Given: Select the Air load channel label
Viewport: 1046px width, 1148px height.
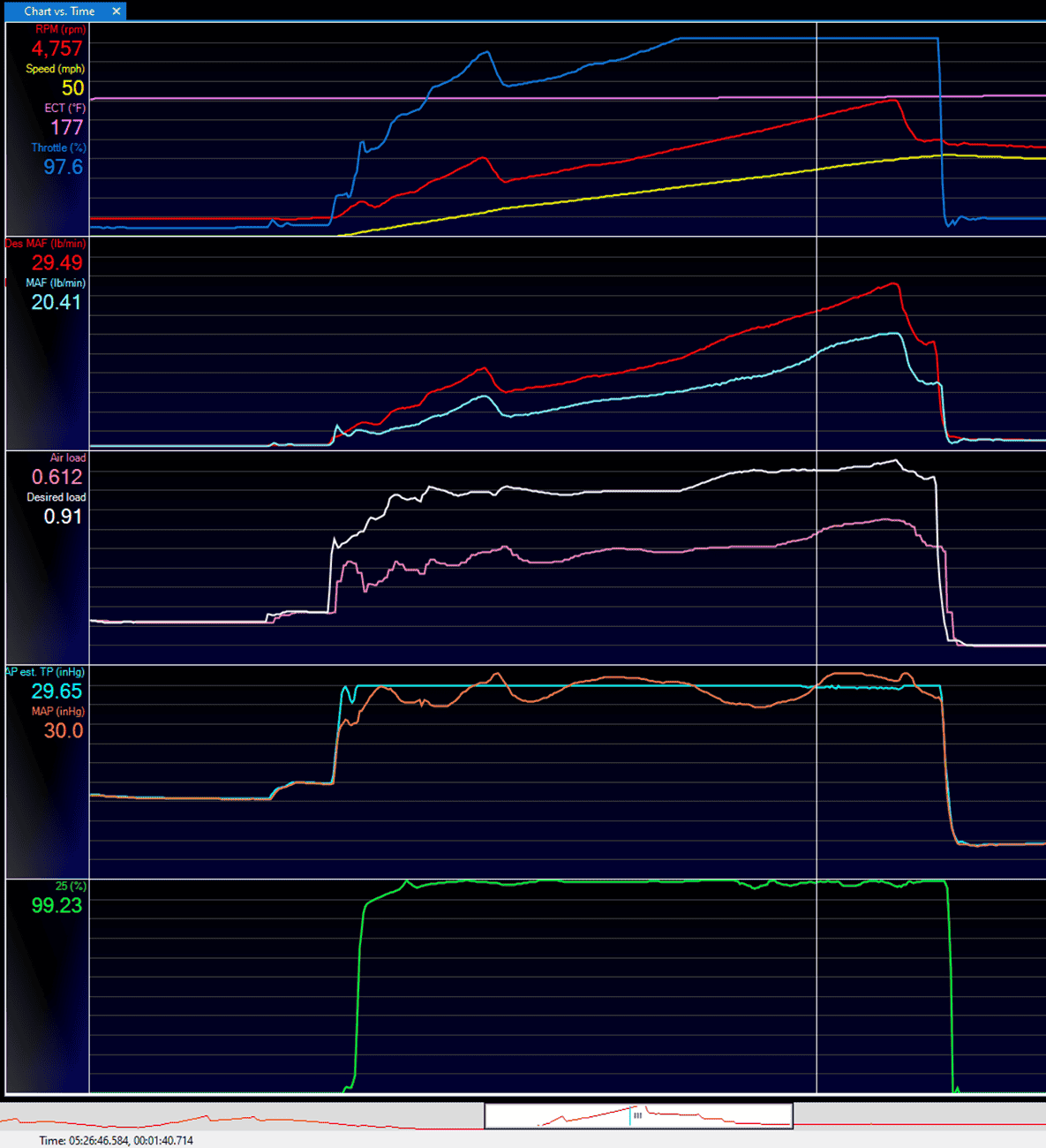Looking at the screenshot, I should [68, 458].
